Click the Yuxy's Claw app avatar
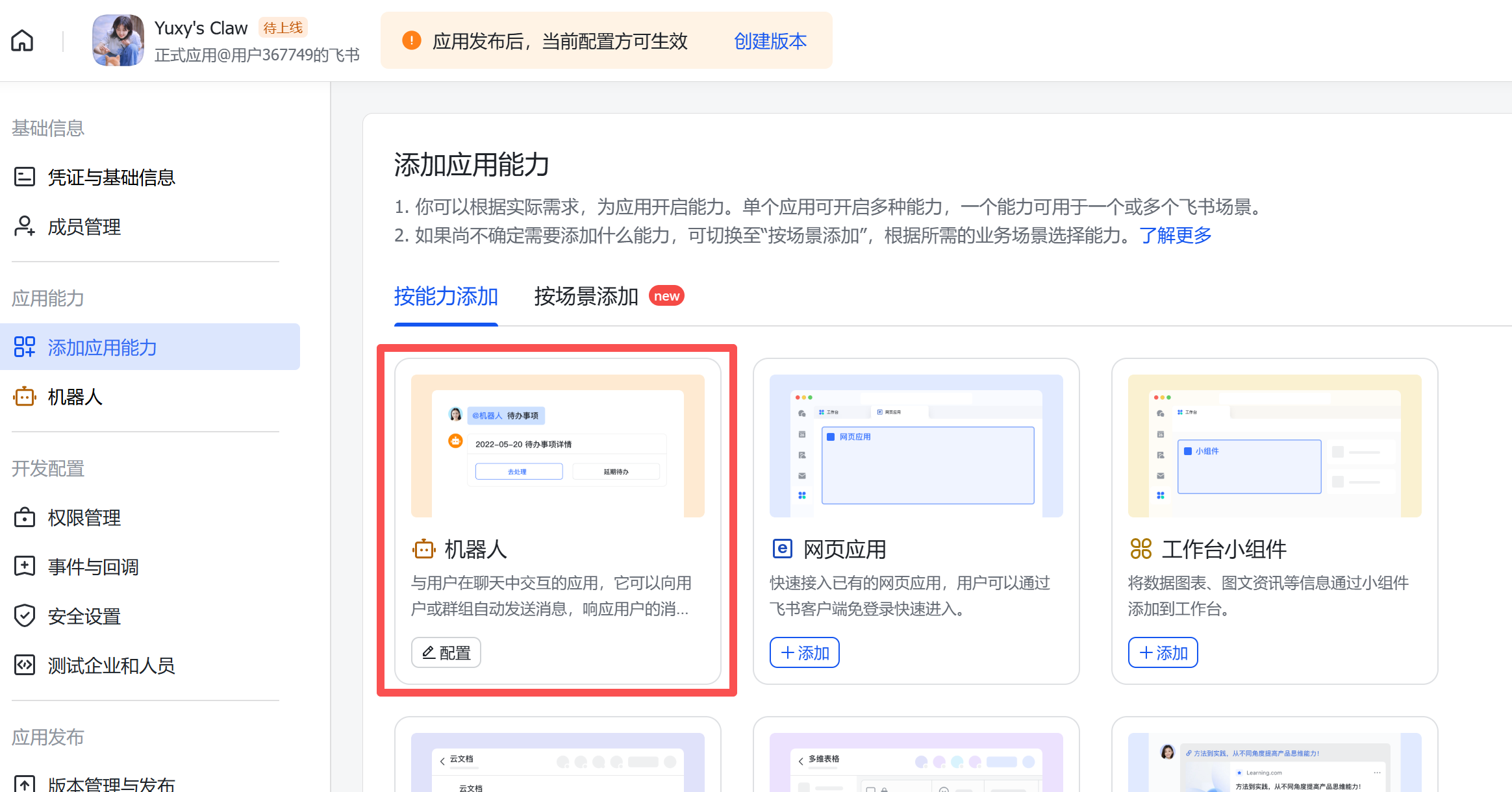The width and height of the screenshot is (1512, 792). coord(118,40)
